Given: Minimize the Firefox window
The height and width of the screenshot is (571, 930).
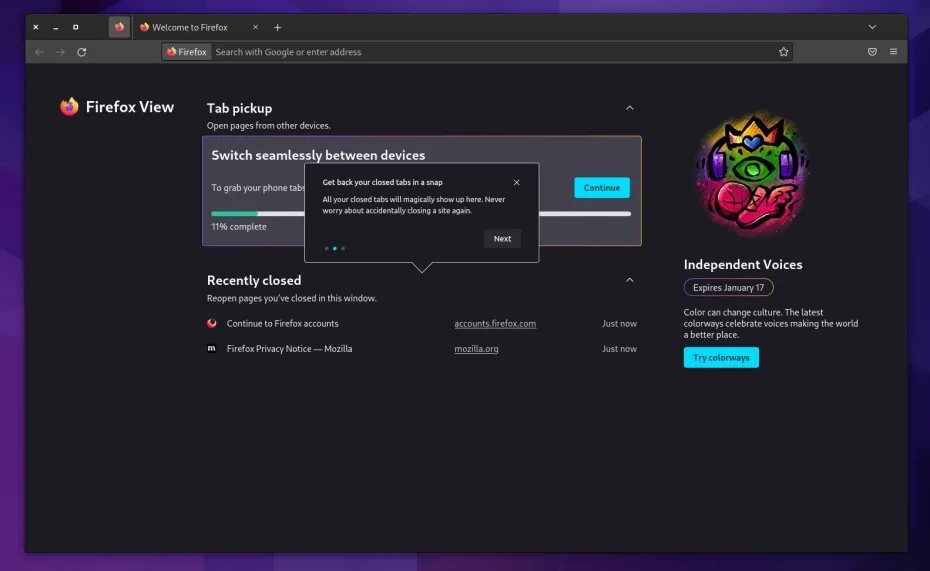Looking at the screenshot, I should click(x=56, y=27).
